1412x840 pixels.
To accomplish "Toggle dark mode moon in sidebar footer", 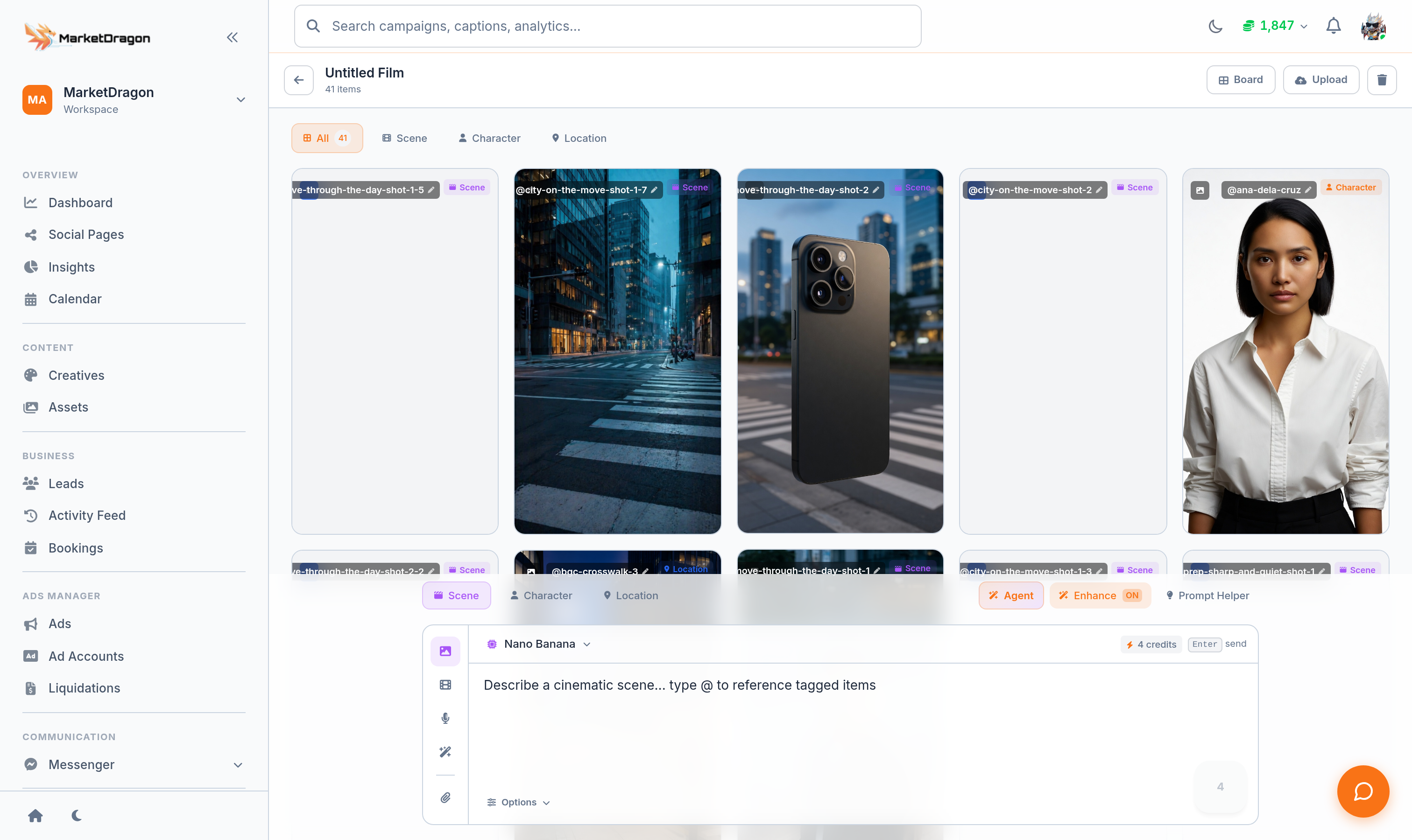I will (77, 815).
